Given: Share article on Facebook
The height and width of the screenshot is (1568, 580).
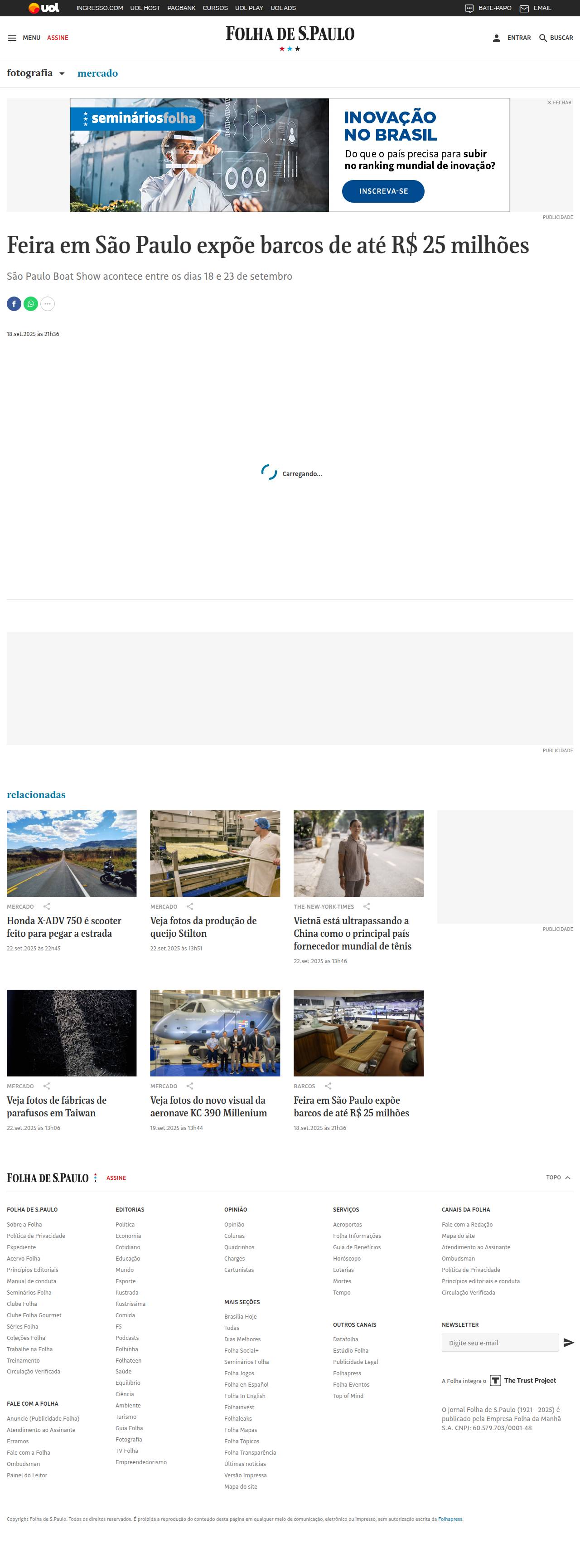Looking at the screenshot, I should point(14,304).
